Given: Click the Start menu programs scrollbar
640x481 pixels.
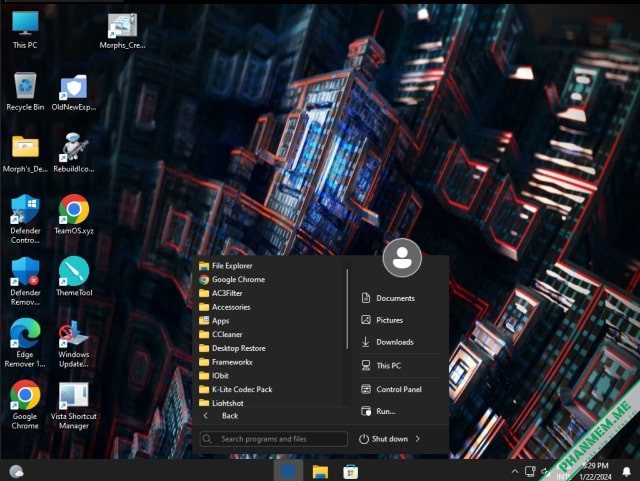Looking at the screenshot, I should (347, 309).
